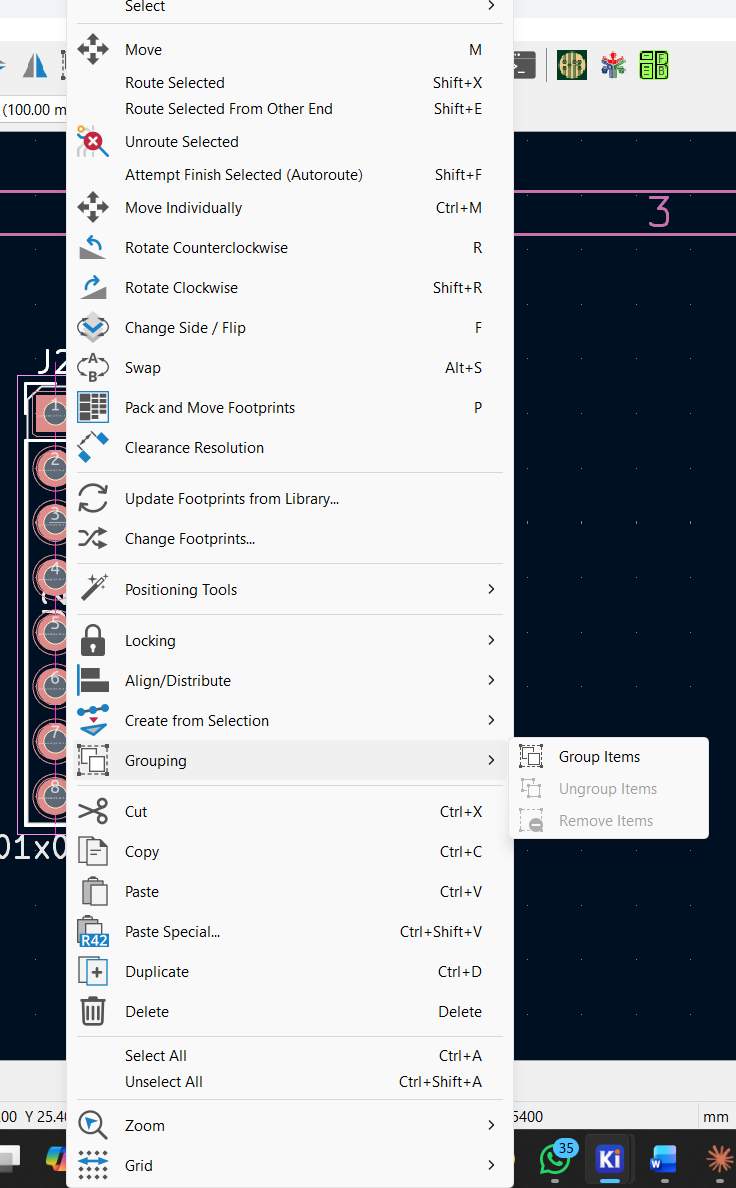Click the Change Side / Flip icon
Viewport: 736px width, 1188px height.
[92, 327]
